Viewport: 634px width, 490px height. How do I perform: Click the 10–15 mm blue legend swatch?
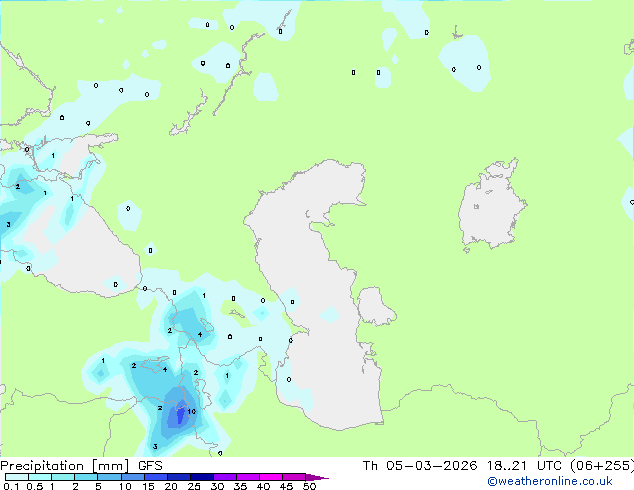[133, 477]
